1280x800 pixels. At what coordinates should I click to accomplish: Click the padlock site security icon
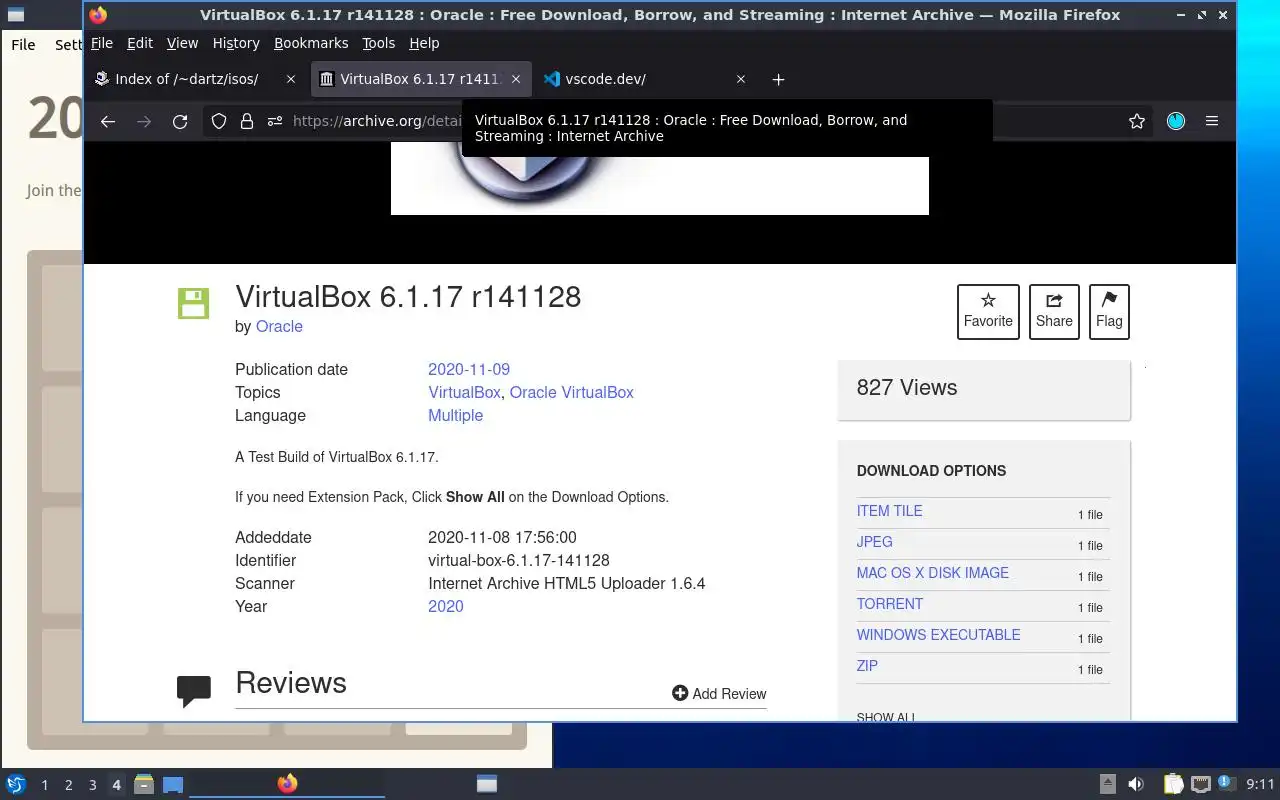[247, 121]
